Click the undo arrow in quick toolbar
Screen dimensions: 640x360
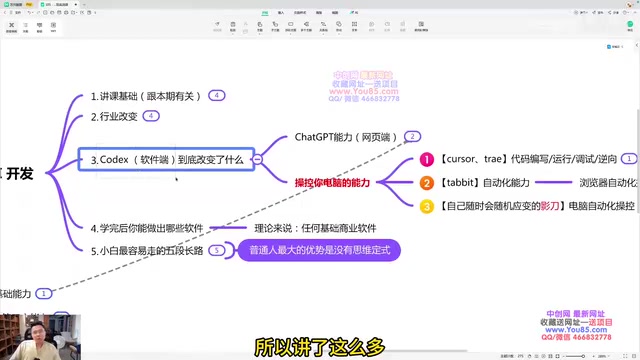(x=29, y=13)
